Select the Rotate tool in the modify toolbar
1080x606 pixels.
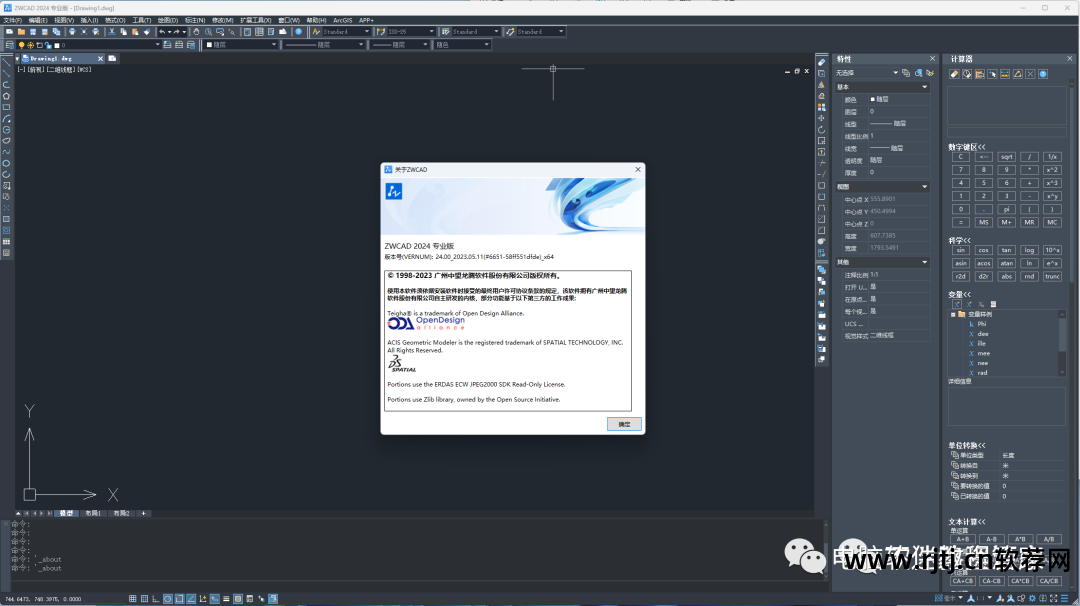[x=821, y=129]
